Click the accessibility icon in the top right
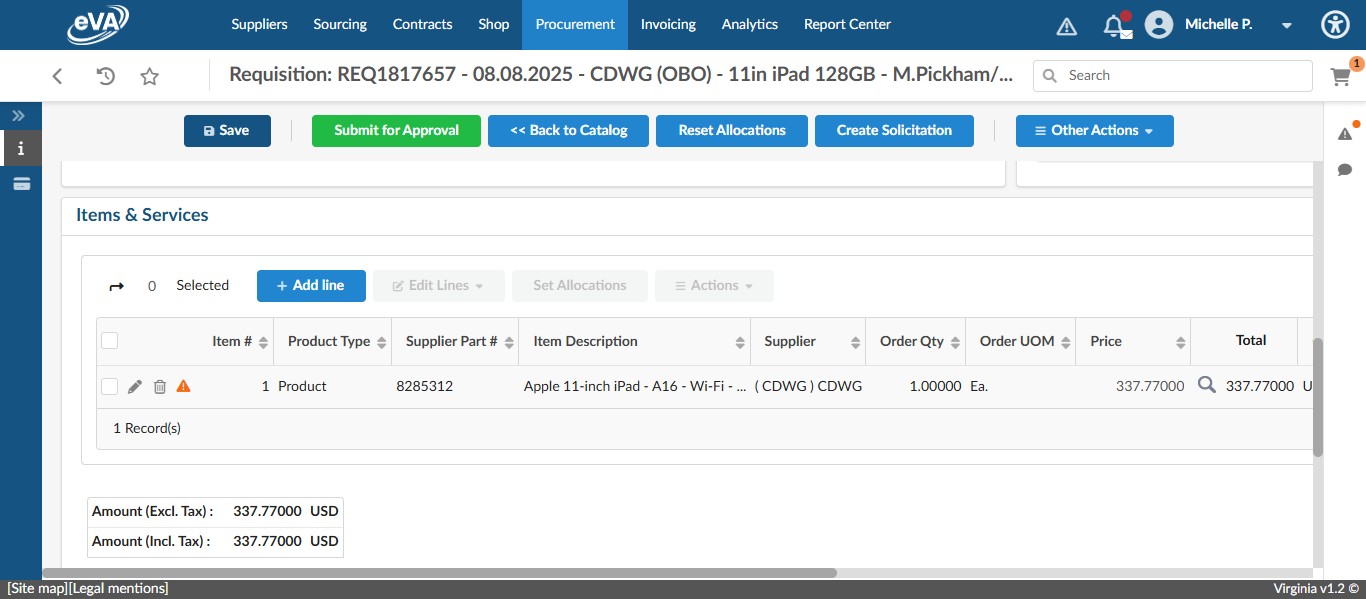The height and width of the screenshot is (599, 1366). click(1335, 24)
